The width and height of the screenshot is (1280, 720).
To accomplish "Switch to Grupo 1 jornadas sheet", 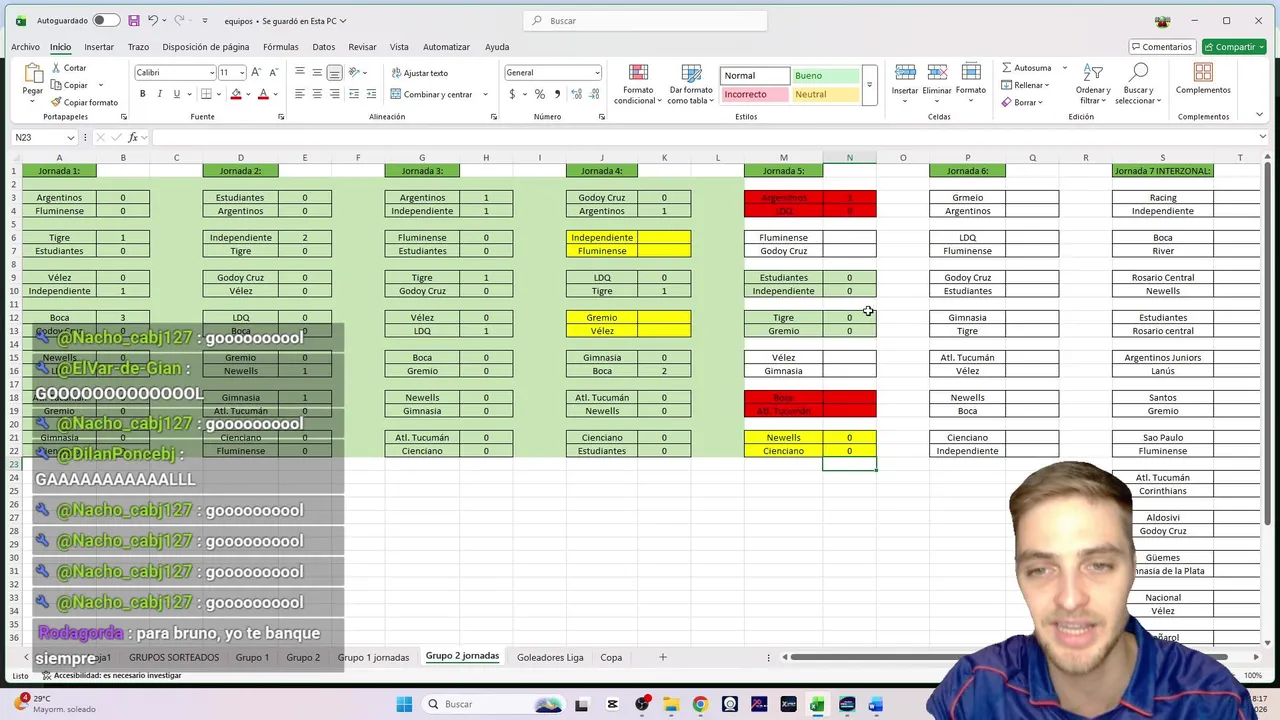I will 373,657.
